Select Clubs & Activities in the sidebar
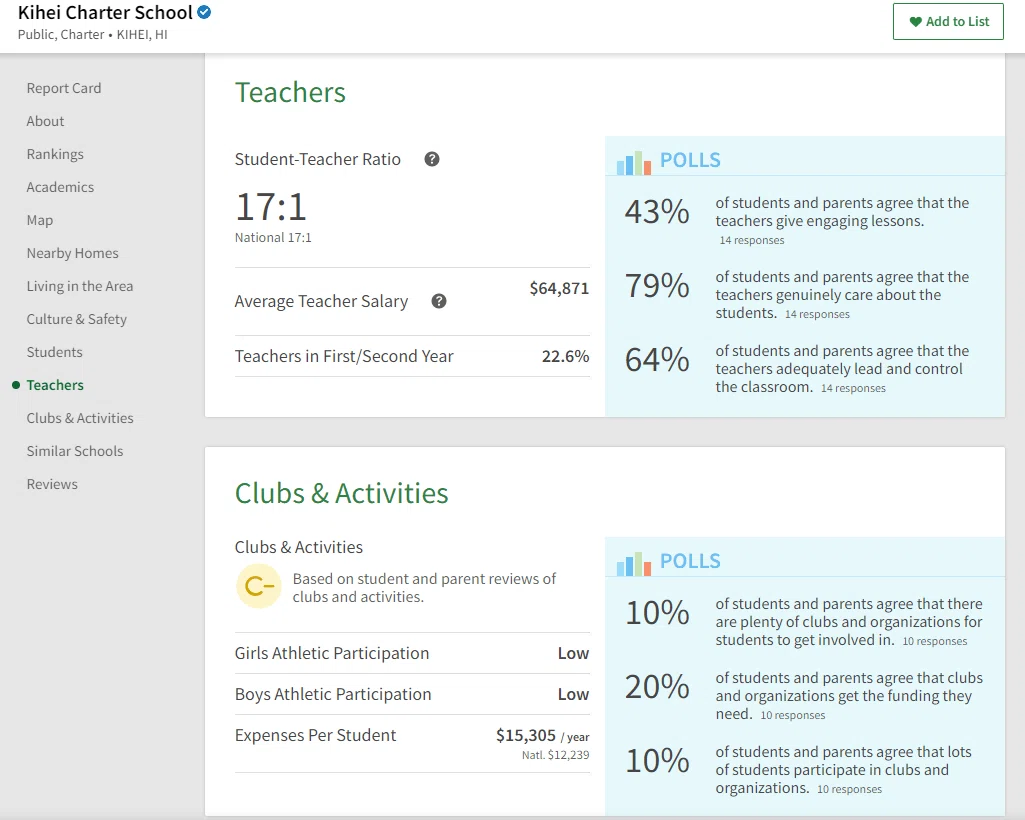Viewport: 1025px width, 820px height. point(80,419)
